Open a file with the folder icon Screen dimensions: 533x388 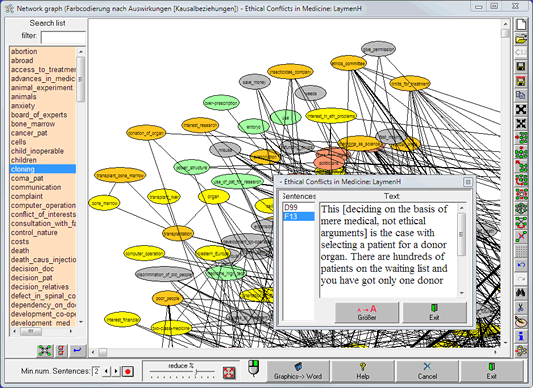tap(521, 39)
